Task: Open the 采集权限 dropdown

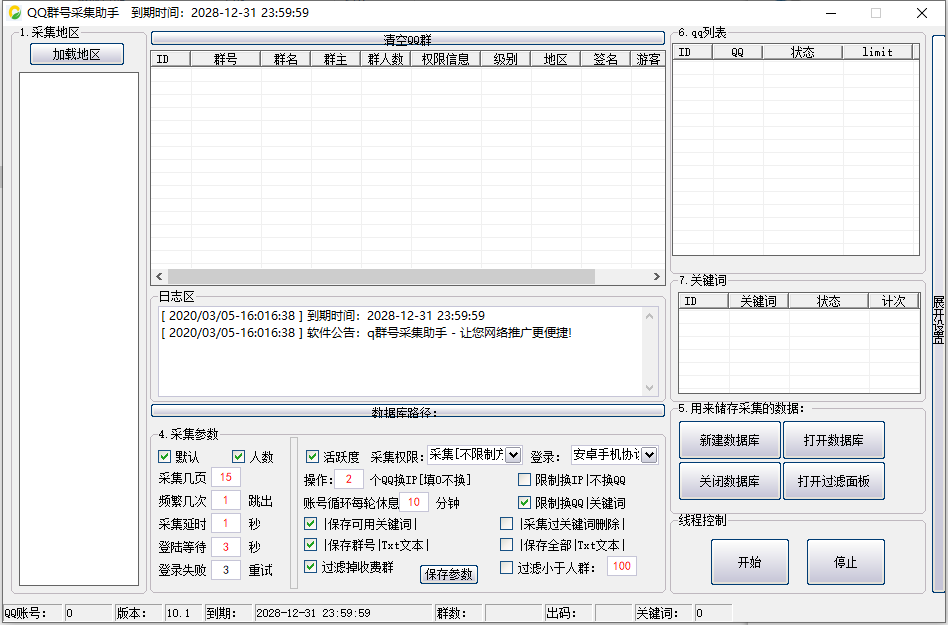Action: coord(513,455)
